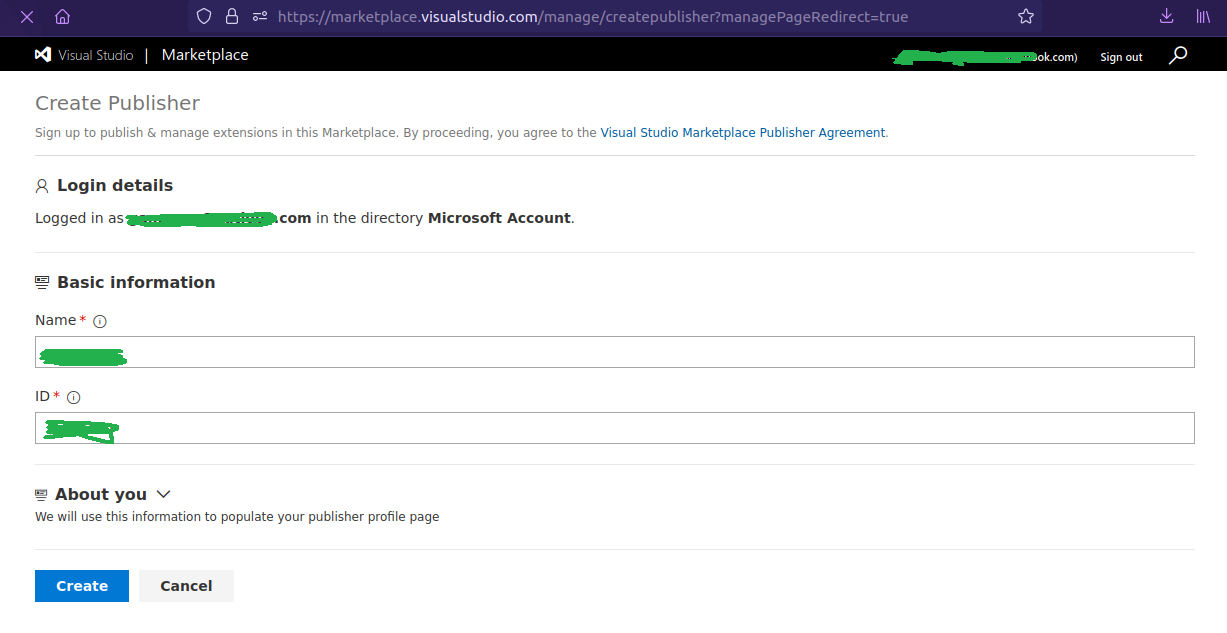Click the Create button

click(81, 585)
